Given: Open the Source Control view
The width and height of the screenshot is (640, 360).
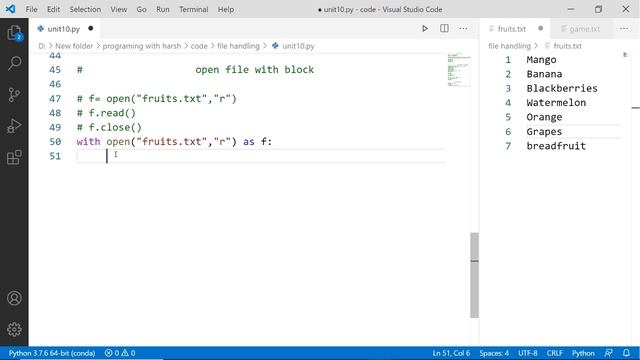Looking at the screenshot, I should point(14,95).
